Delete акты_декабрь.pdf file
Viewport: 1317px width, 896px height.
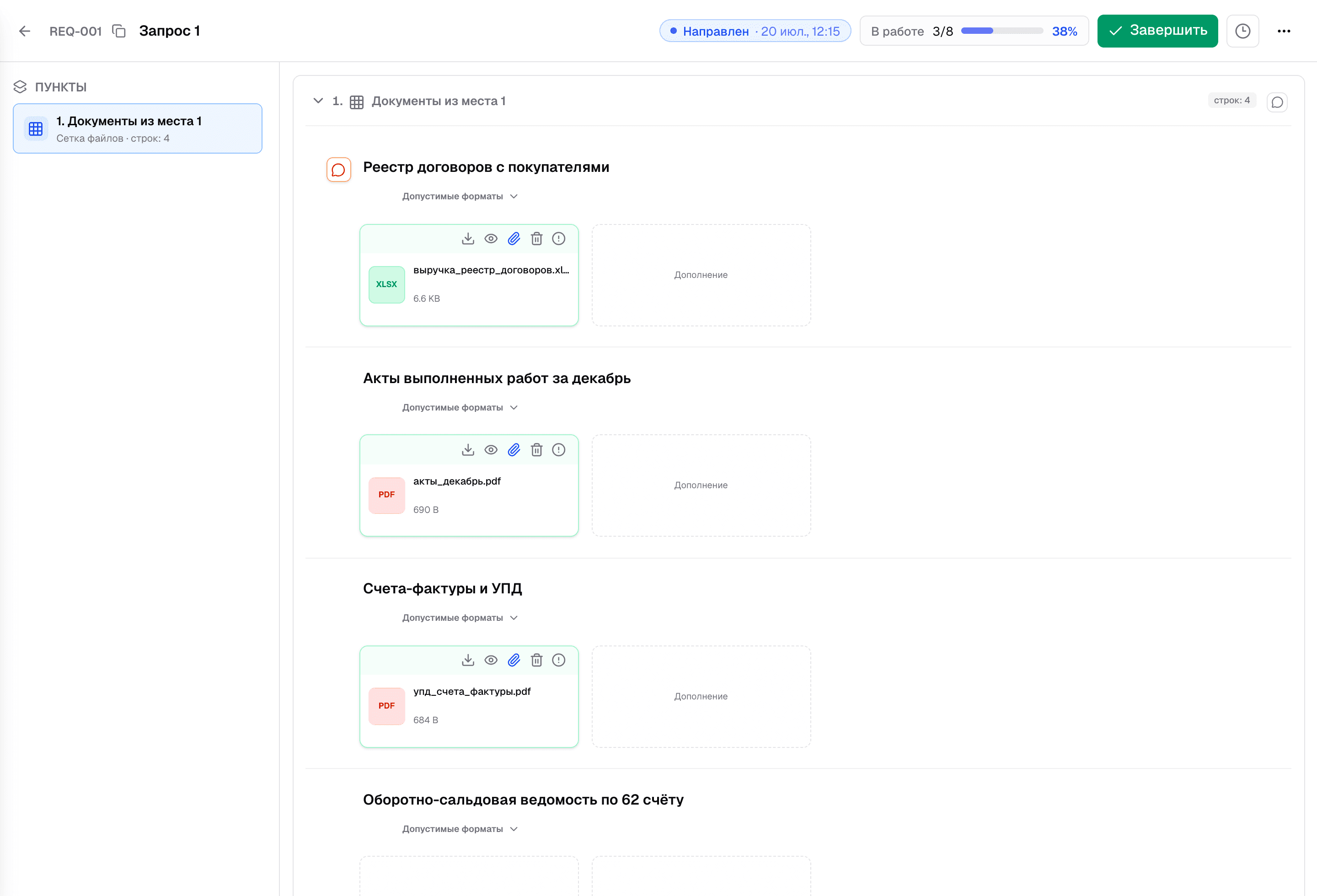537,450
